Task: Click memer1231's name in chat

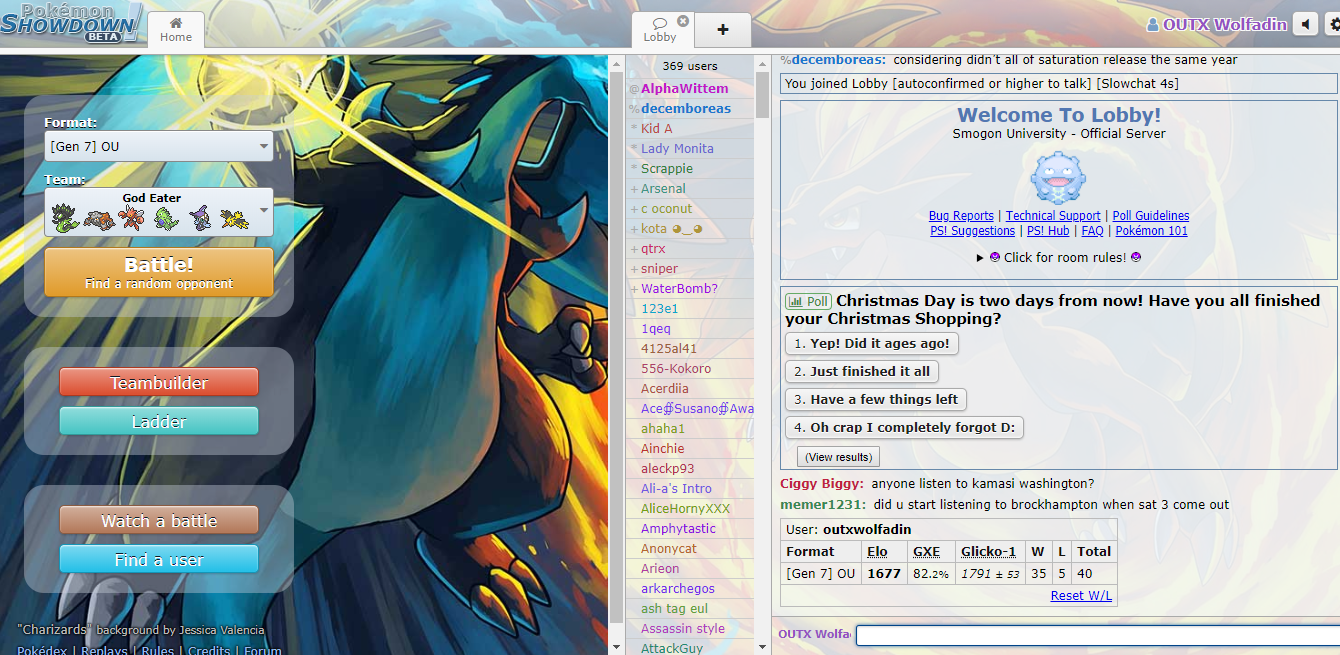Action: pos(823,504)
